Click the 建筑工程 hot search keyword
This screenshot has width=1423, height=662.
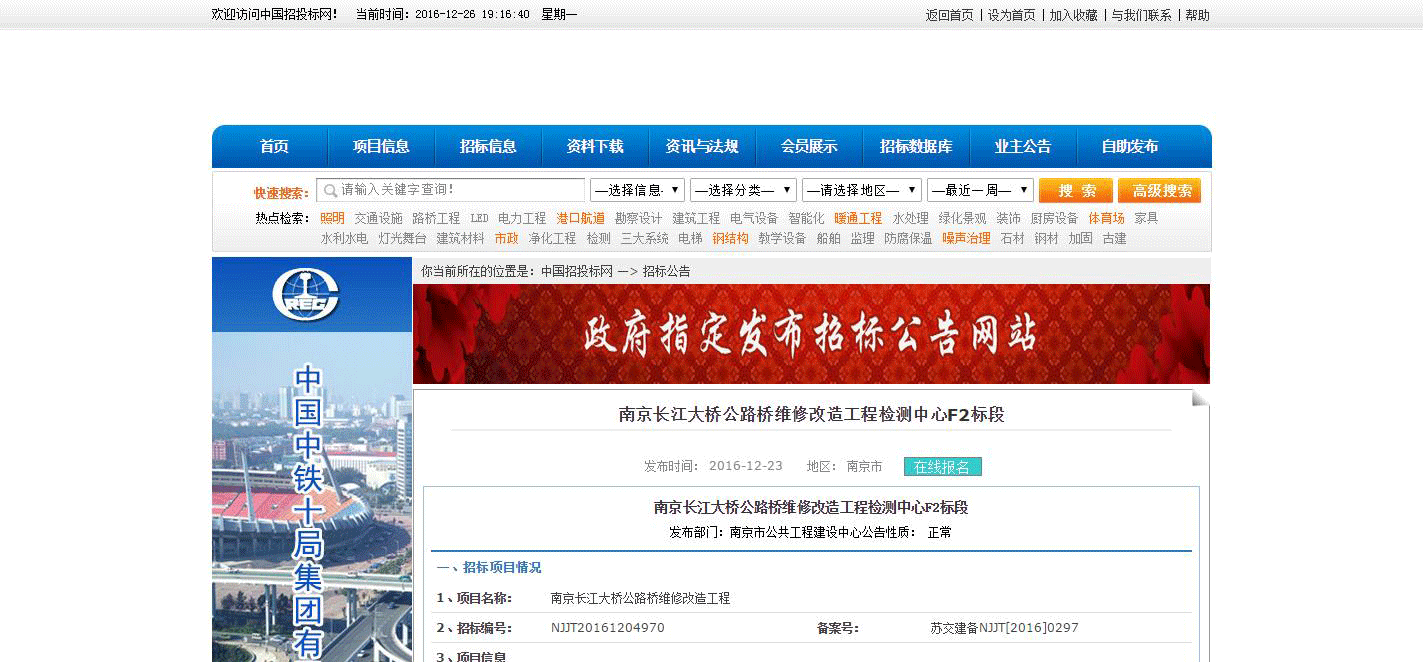(x=696, y=218)
